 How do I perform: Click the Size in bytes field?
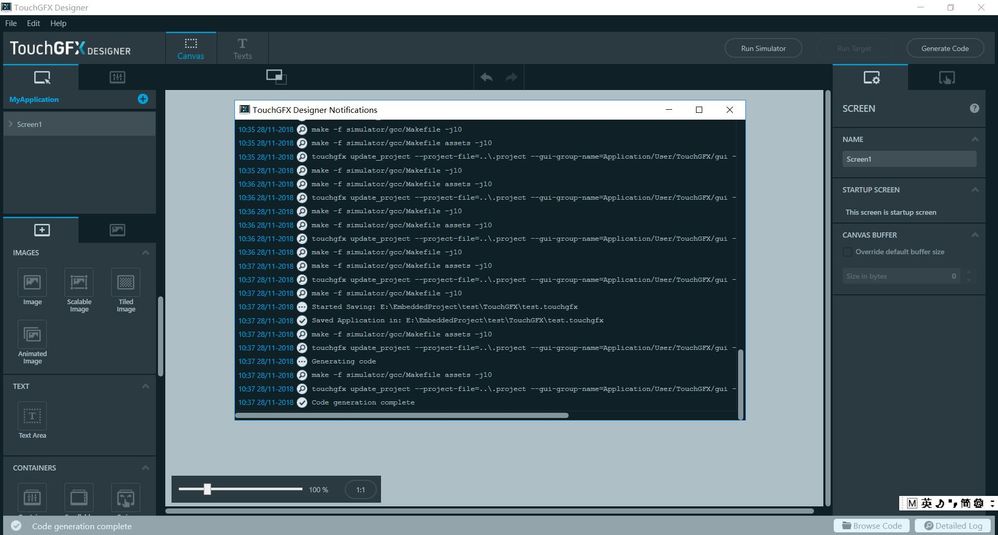coord(901,276)
